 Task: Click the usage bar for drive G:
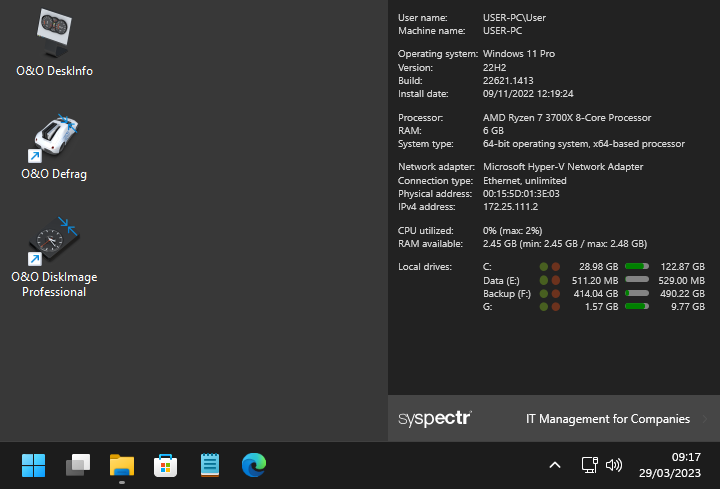[x=637, y=307]
